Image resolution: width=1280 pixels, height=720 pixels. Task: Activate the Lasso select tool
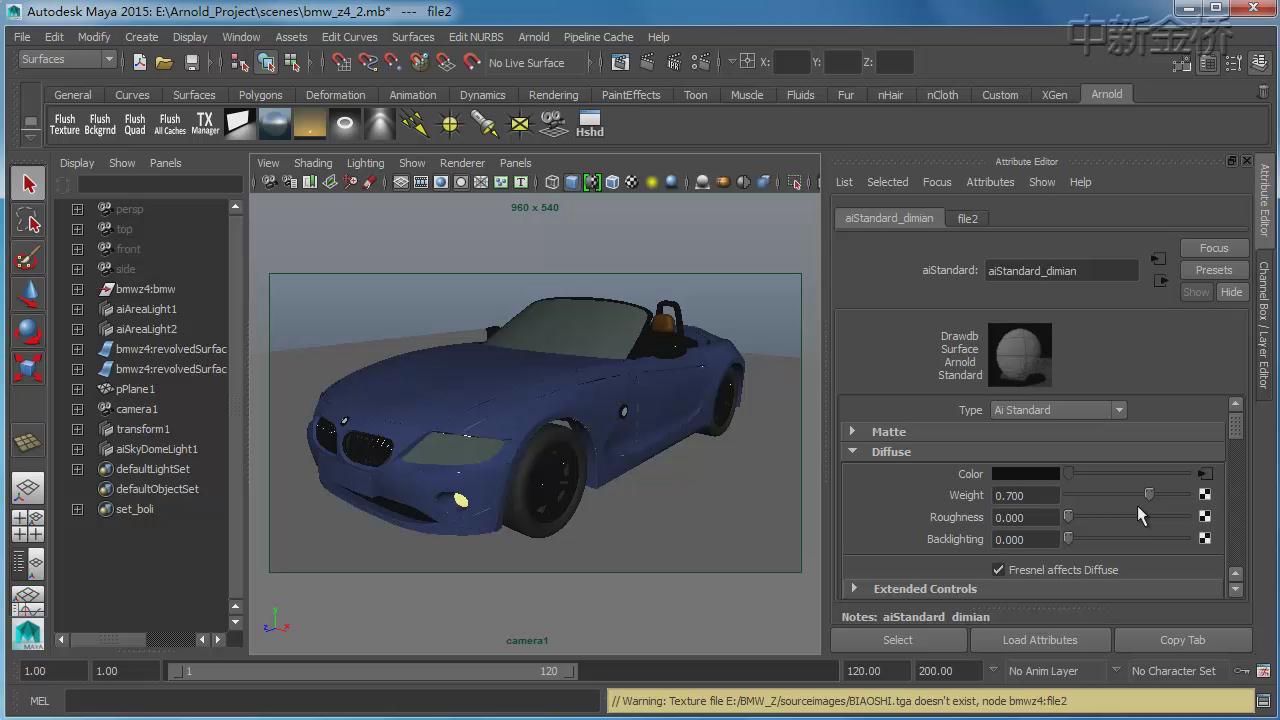(x=28, y=221)
